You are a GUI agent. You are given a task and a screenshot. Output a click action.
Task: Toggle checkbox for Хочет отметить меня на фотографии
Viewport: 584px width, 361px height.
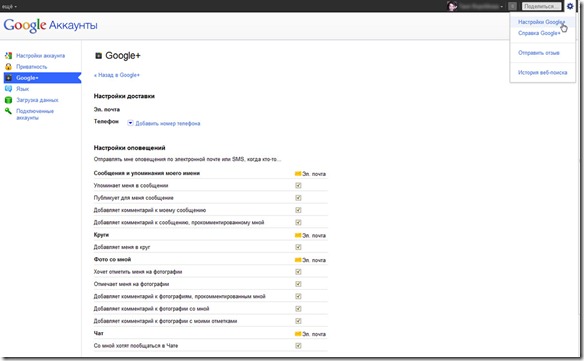[298, 272]
